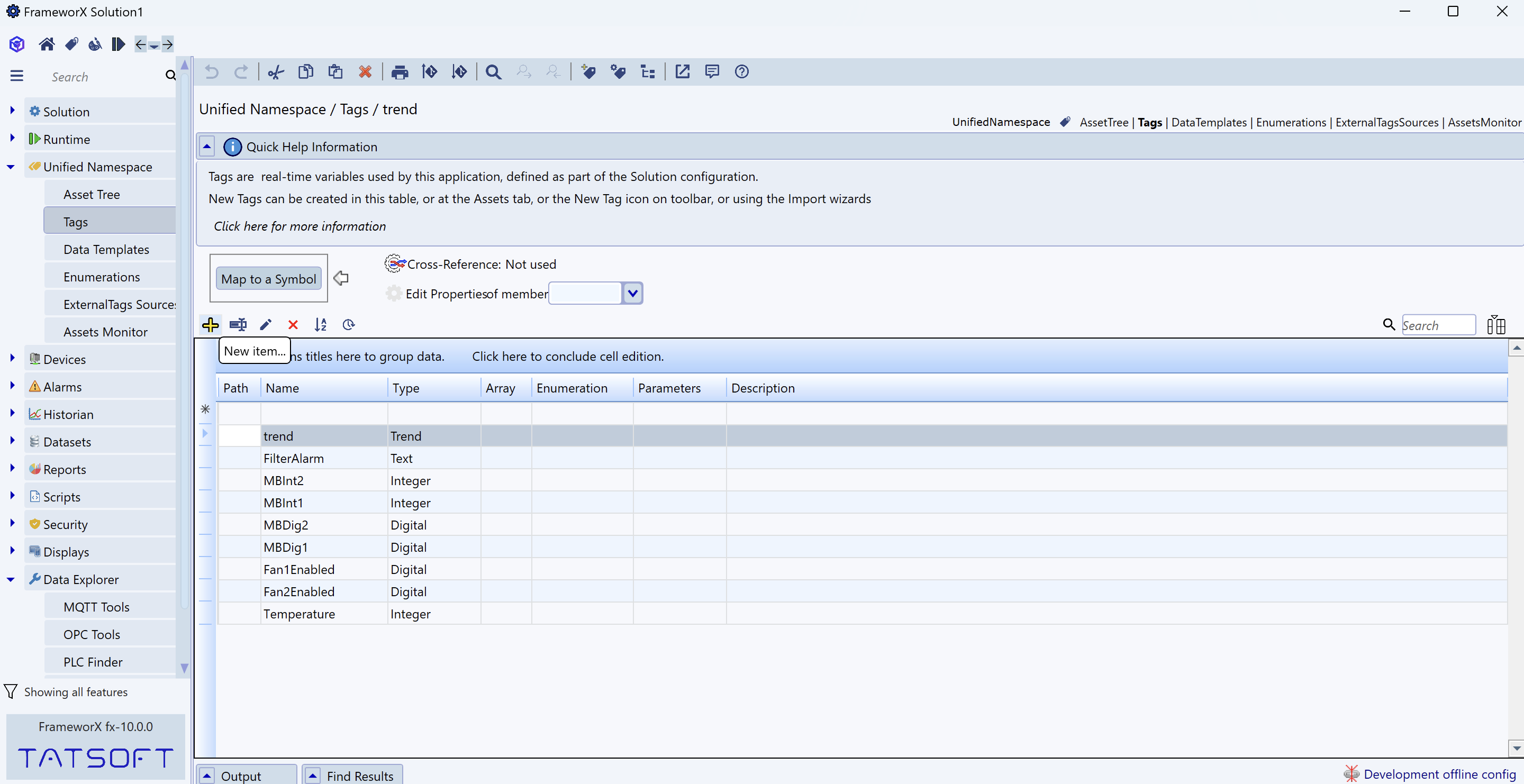This screenshot has width=1524, height=784.
Task: Click the table scrollbar down arrow
Action: click(x=1516, y=748)
